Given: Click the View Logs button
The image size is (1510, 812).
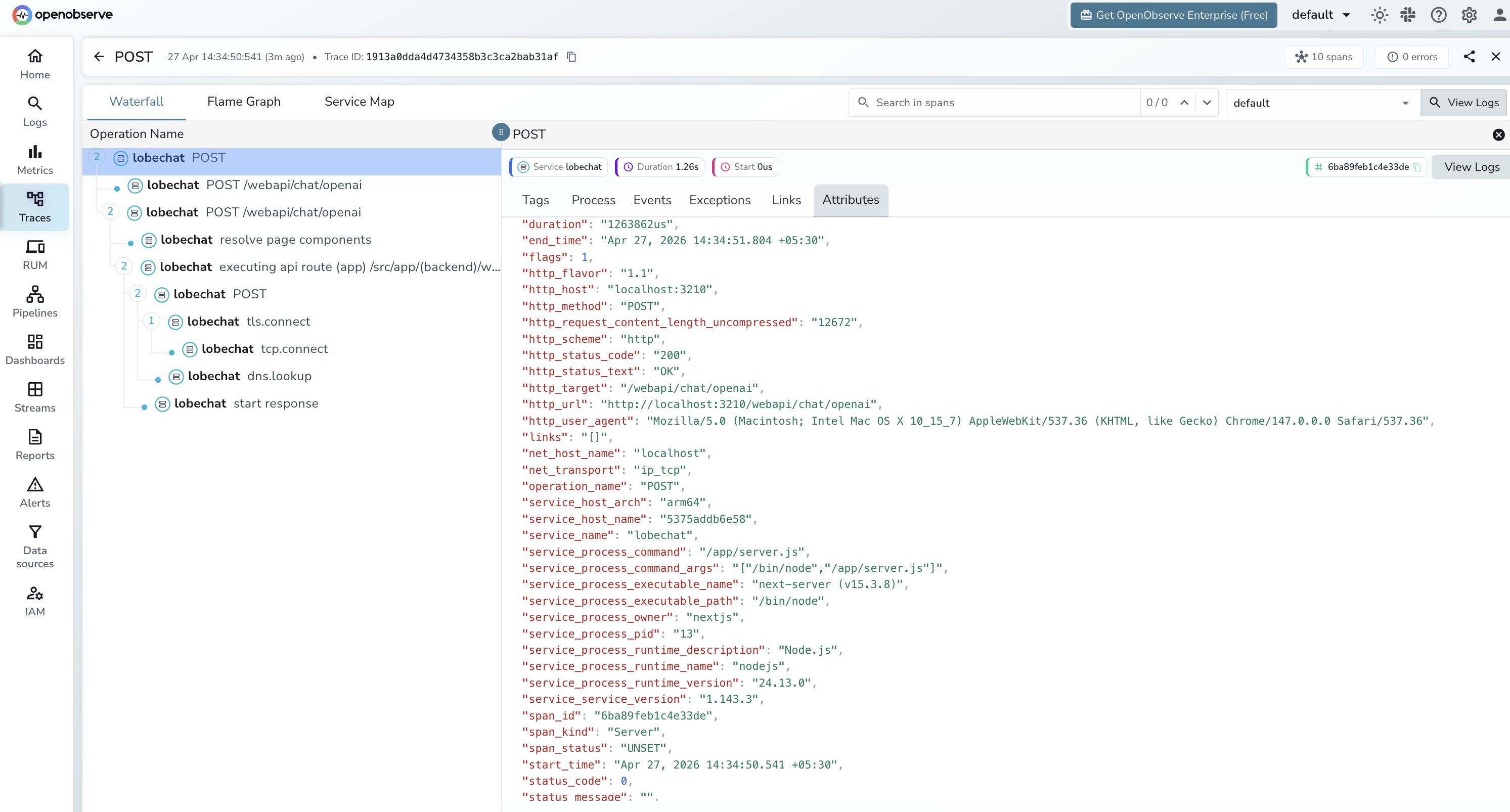Looking at the screenshot, I should click(x=1464, y=102).
